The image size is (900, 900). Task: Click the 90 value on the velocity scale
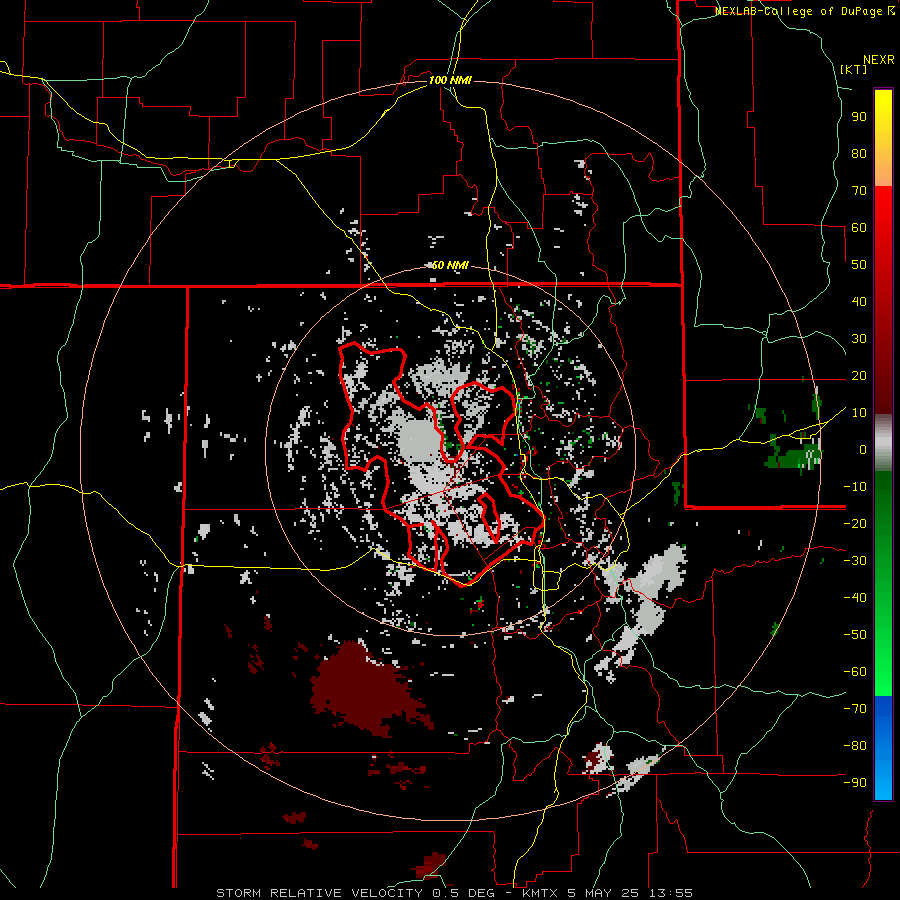(x=859, y=117)
